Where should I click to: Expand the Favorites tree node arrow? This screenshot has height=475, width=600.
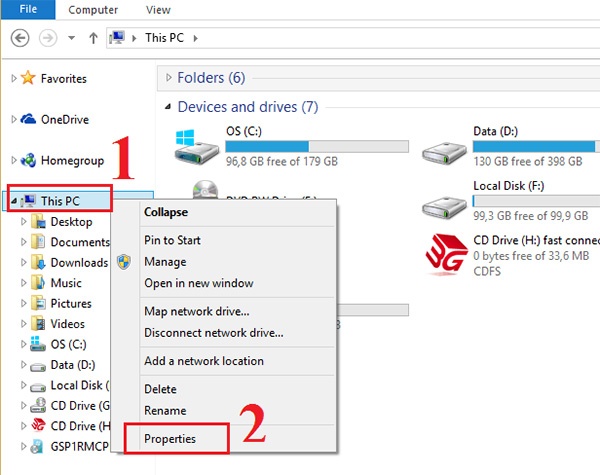click(x=12, y=79)
